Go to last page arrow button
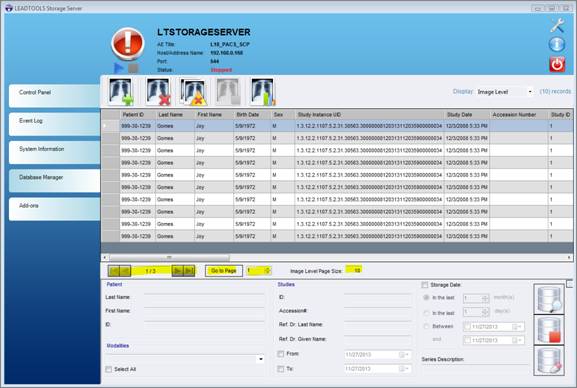Image resolution: width=577 pixels, height=388 pixels. point(189,271)
